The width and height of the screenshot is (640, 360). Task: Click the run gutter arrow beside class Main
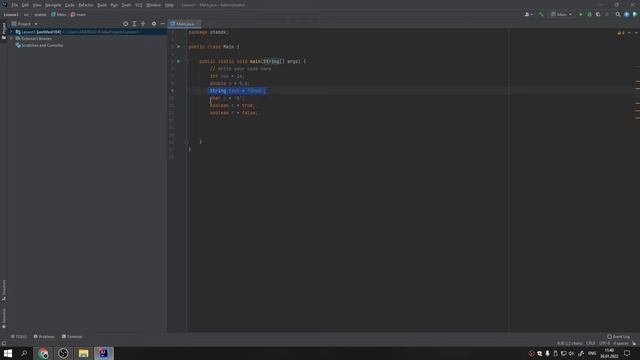[x=178, y=47]
